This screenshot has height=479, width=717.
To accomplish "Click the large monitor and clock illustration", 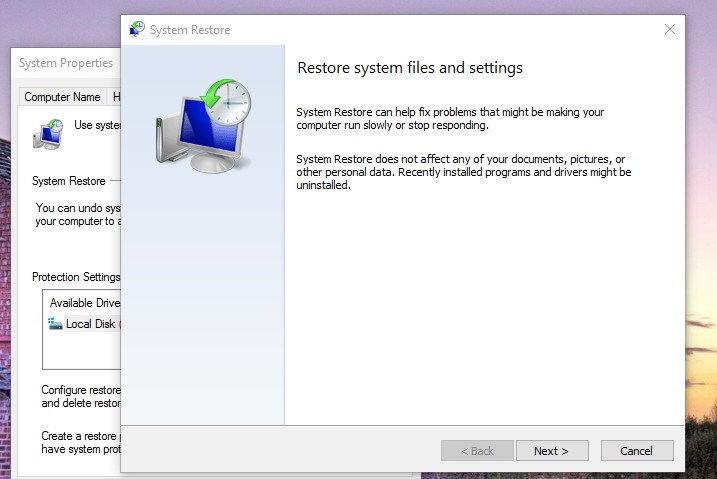I will pos(203,127).
